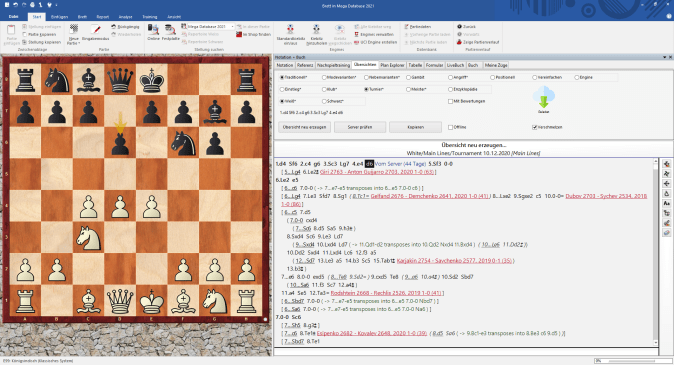Select the Gambit radio button
Image resolution: width=674 pixels, height=365 pixels.
[408, 77]
